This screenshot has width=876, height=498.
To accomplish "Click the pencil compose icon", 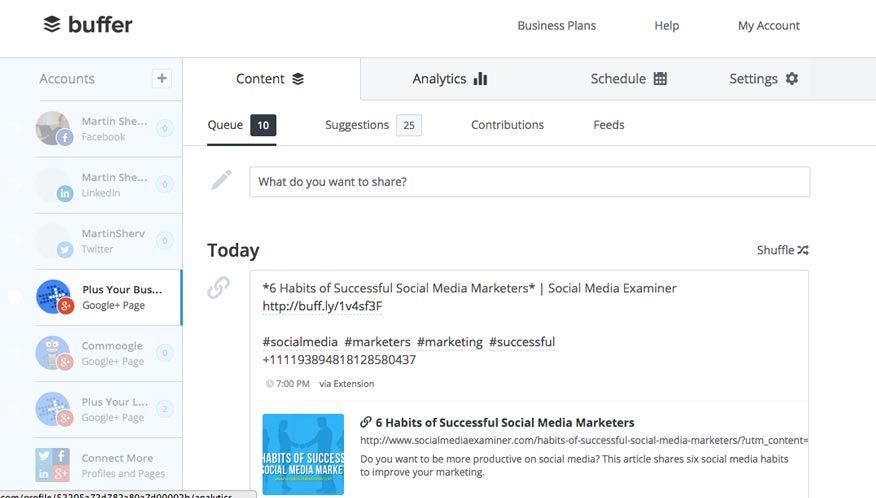I will [x=221, y=180].
